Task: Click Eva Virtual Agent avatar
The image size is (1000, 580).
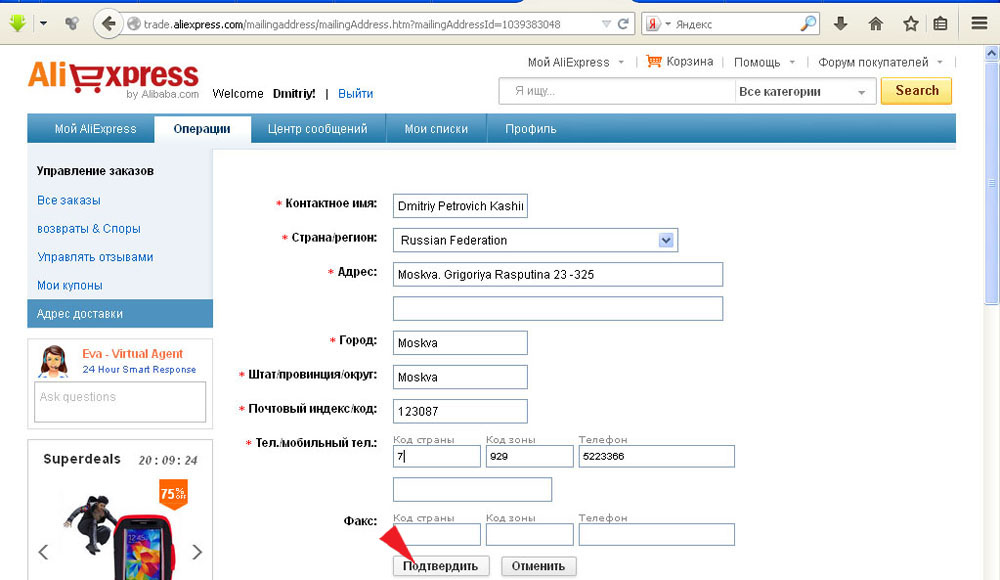Action: 54,361
